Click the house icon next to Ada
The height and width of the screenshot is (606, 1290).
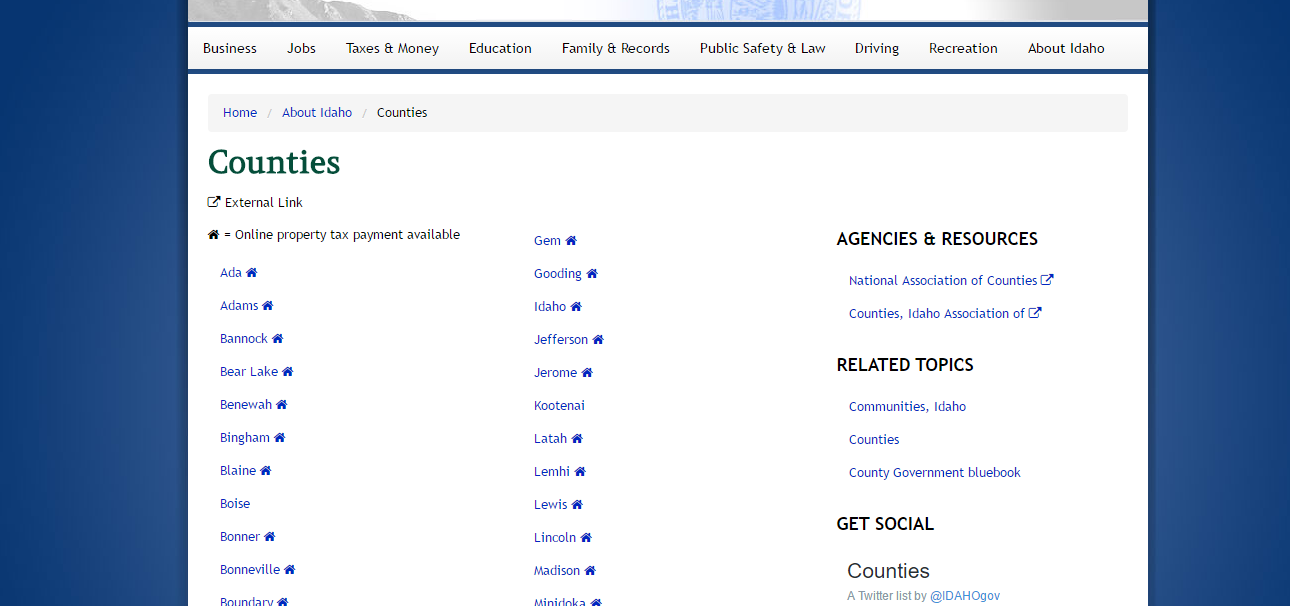tap(252, 273)
